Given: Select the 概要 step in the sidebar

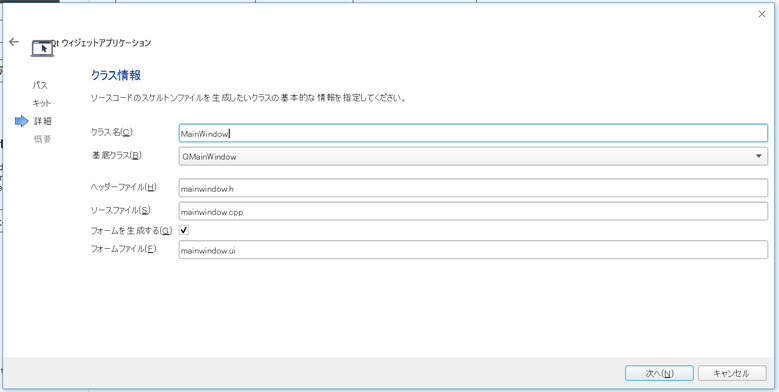Looking at the screenshot, I should [x=42, y=139].
